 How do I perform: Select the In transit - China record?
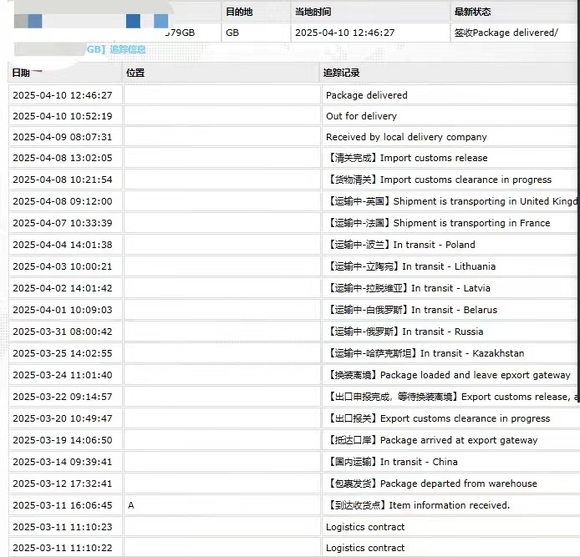point(392,462)
